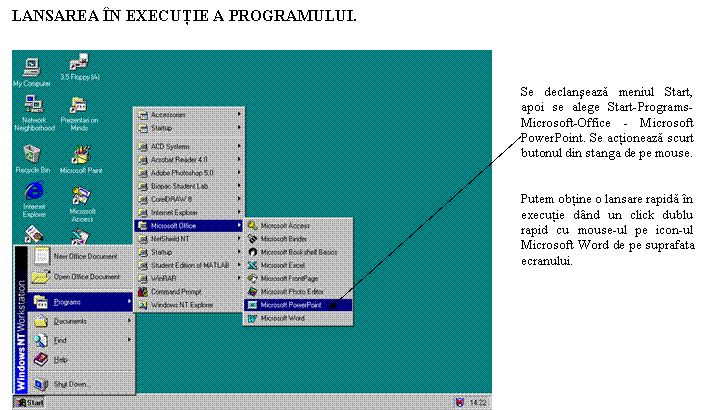The height and width of the screenshot is (410, 705).
Task: Open Microsoft Access desktop shortcut
Action: [x=82, y=197]
